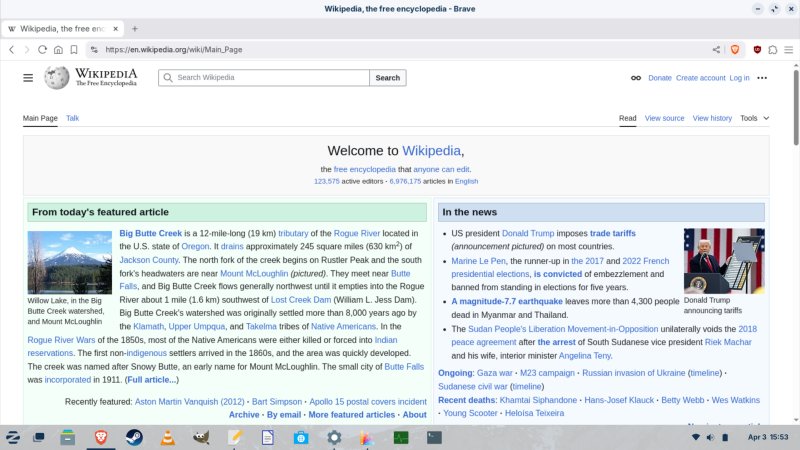Open Steam from the taskbar
The width and height of the screenshot is (800, 450).
(135, 437)
